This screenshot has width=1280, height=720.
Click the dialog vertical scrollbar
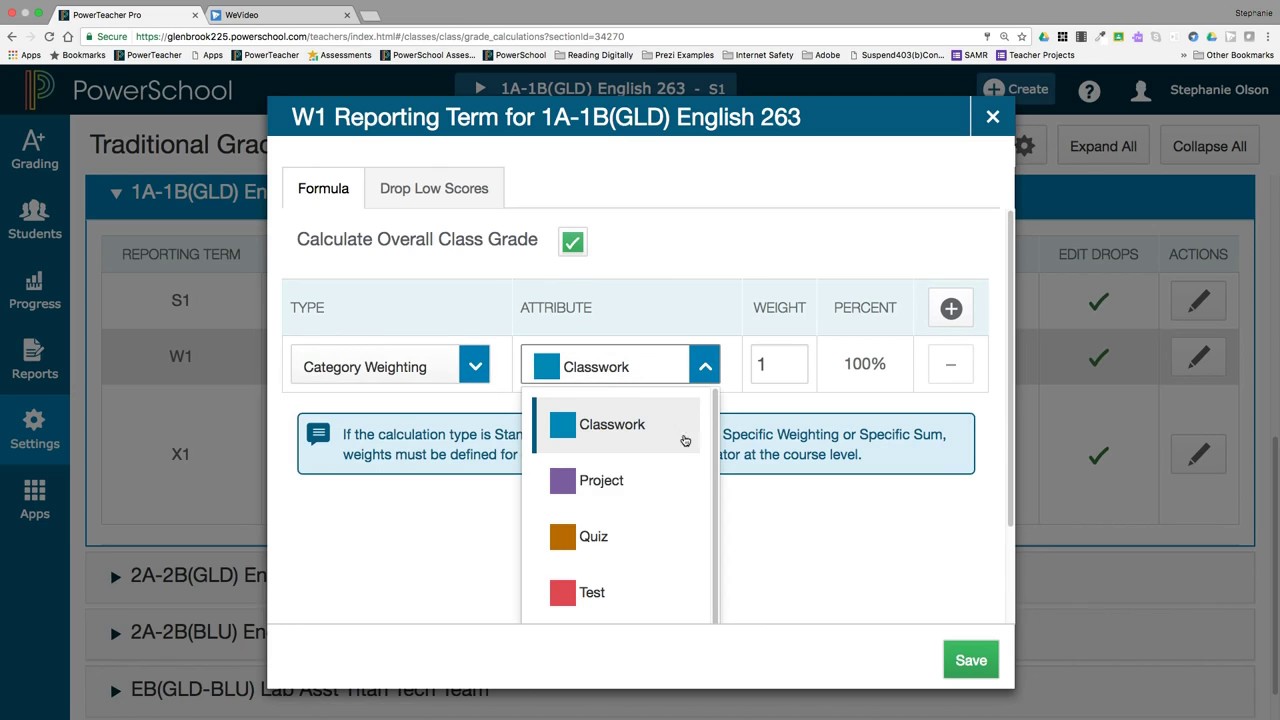tap(1010, 368)
